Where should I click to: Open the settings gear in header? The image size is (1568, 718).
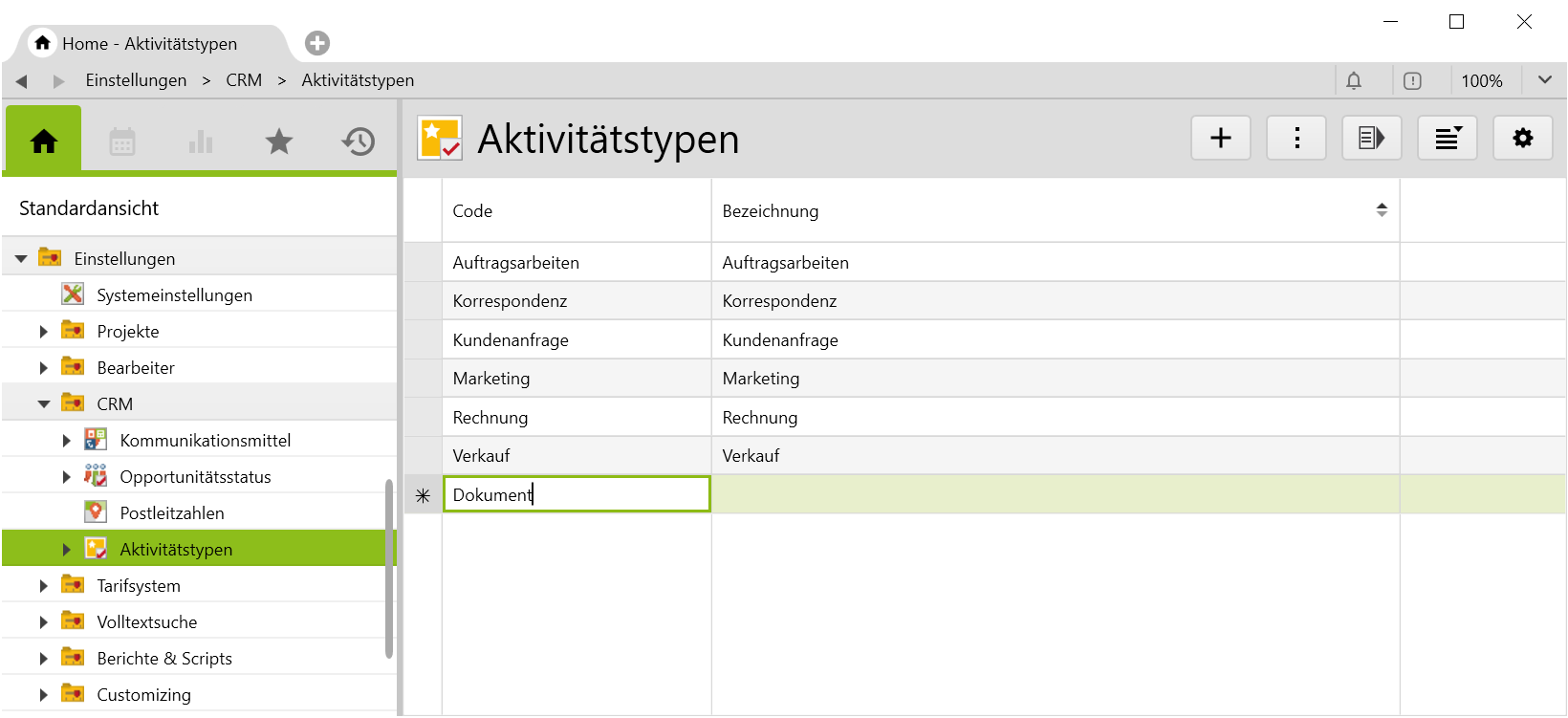(1522, 139)
